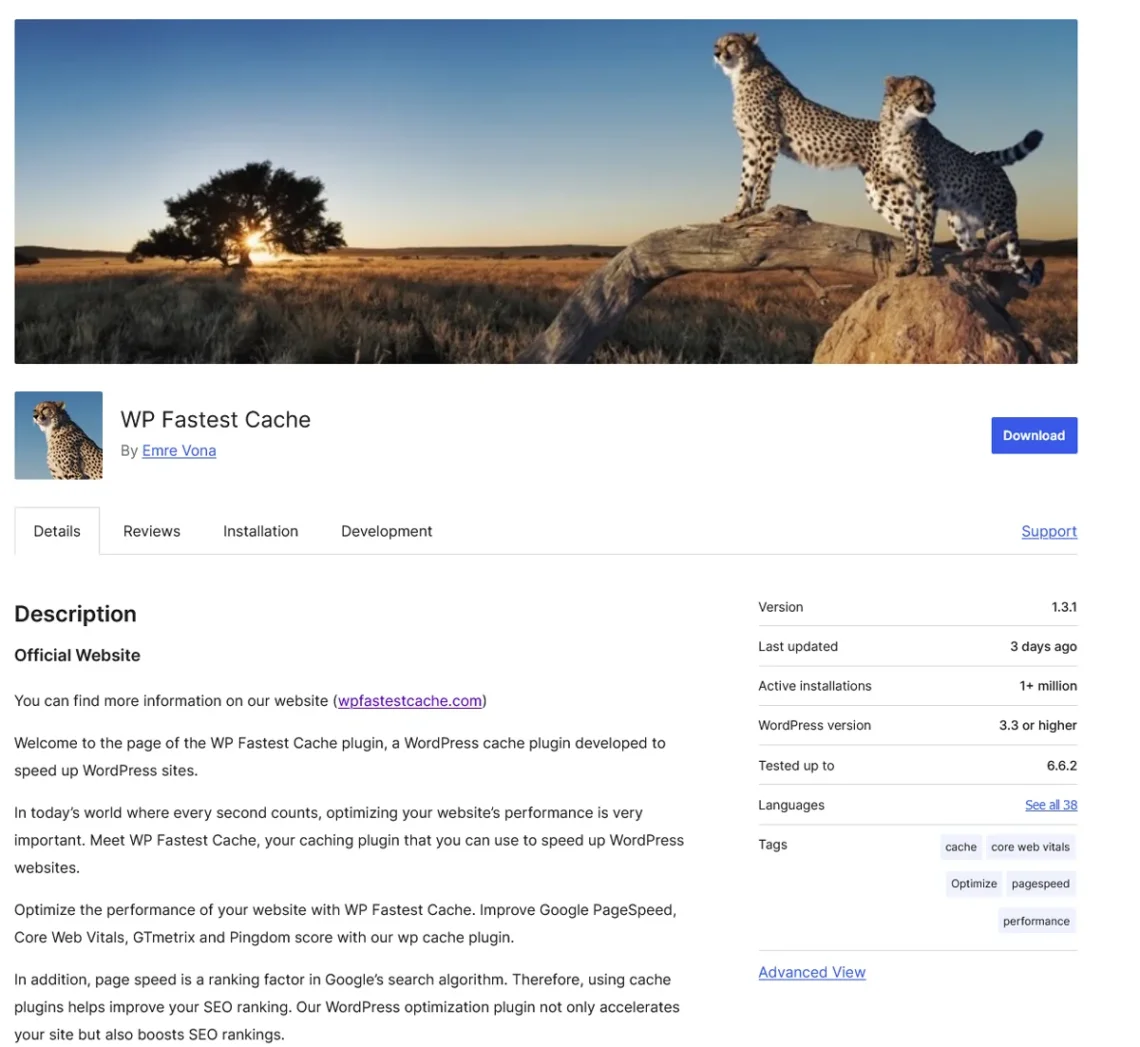The width and height of the screenshot is (1140, 1047).
Task: Open the Support page
Action: click(1048, 531)
